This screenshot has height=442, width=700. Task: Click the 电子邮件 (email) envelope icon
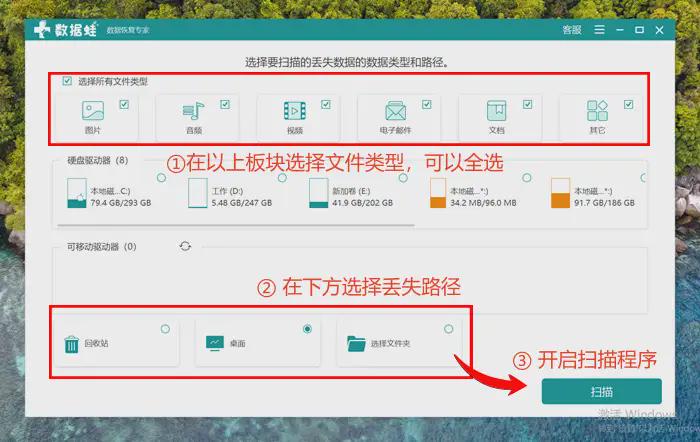[395, 111]
